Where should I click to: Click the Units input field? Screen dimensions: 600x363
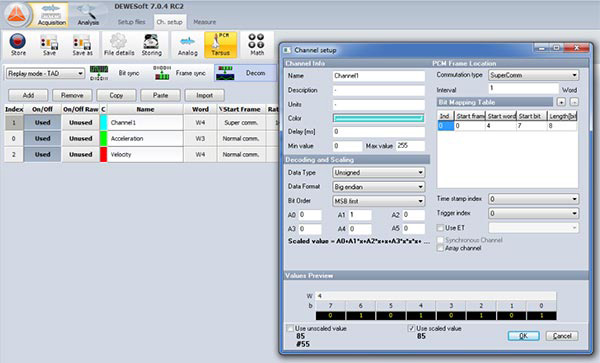tap(378, 104)
